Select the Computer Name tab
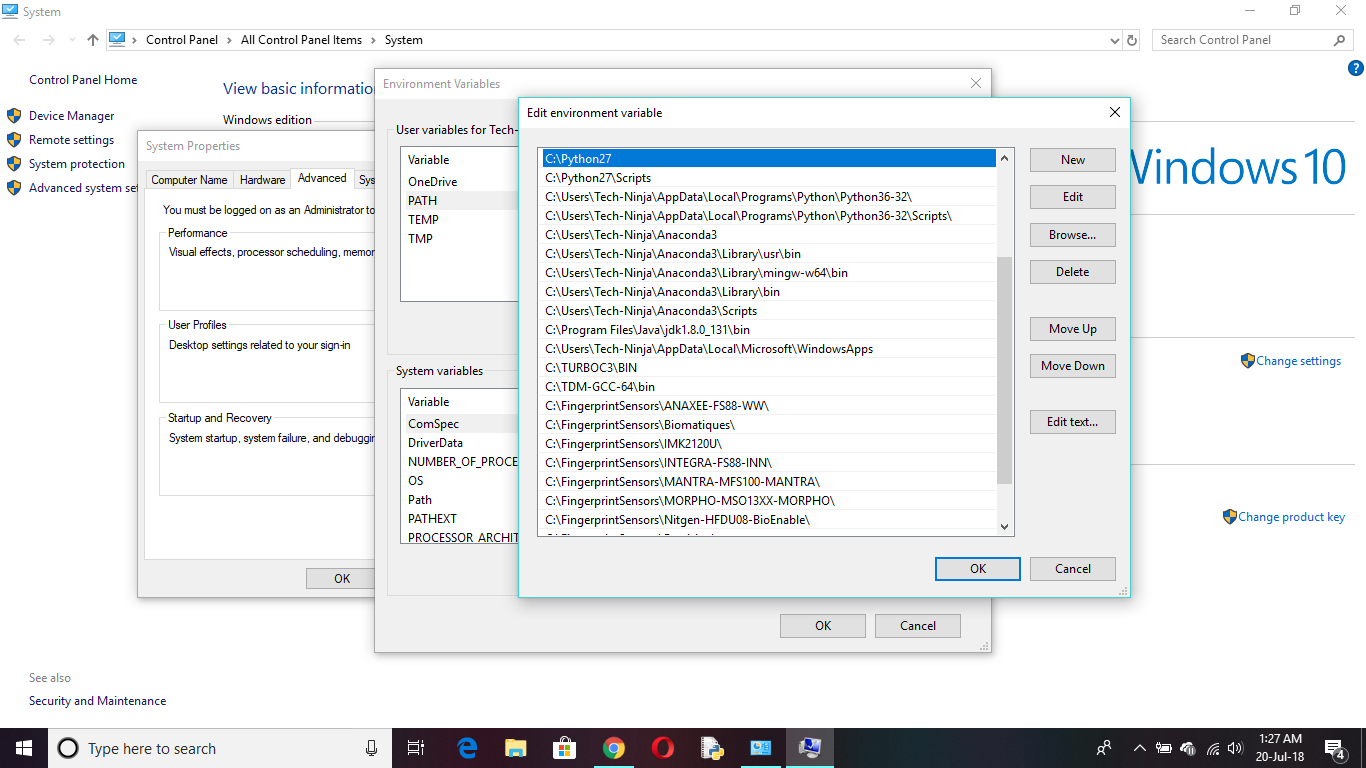 point(189,180)
